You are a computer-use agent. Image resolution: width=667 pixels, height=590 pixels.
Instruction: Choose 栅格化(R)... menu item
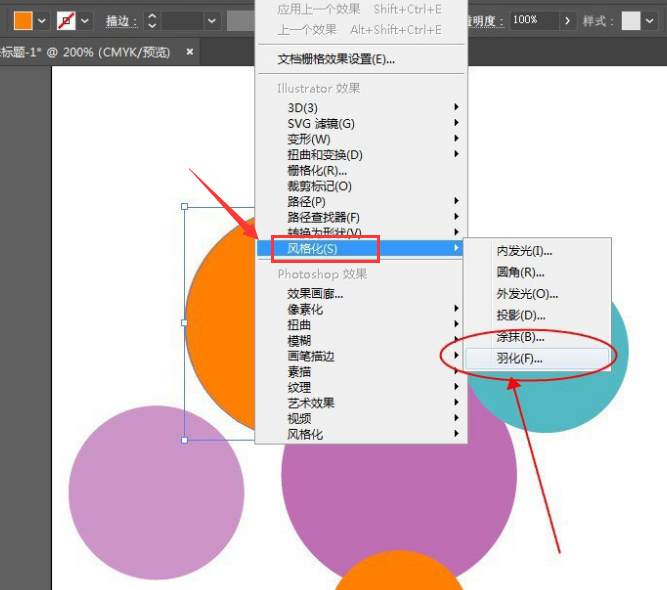tap(362, 171)
